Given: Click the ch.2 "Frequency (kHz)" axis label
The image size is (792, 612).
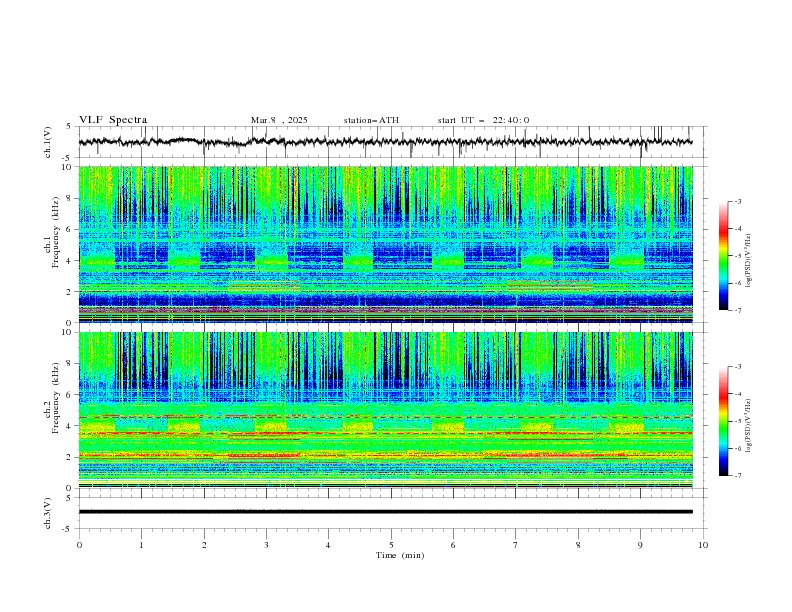Looking at the screenshot, I should (x=56, y=398).
